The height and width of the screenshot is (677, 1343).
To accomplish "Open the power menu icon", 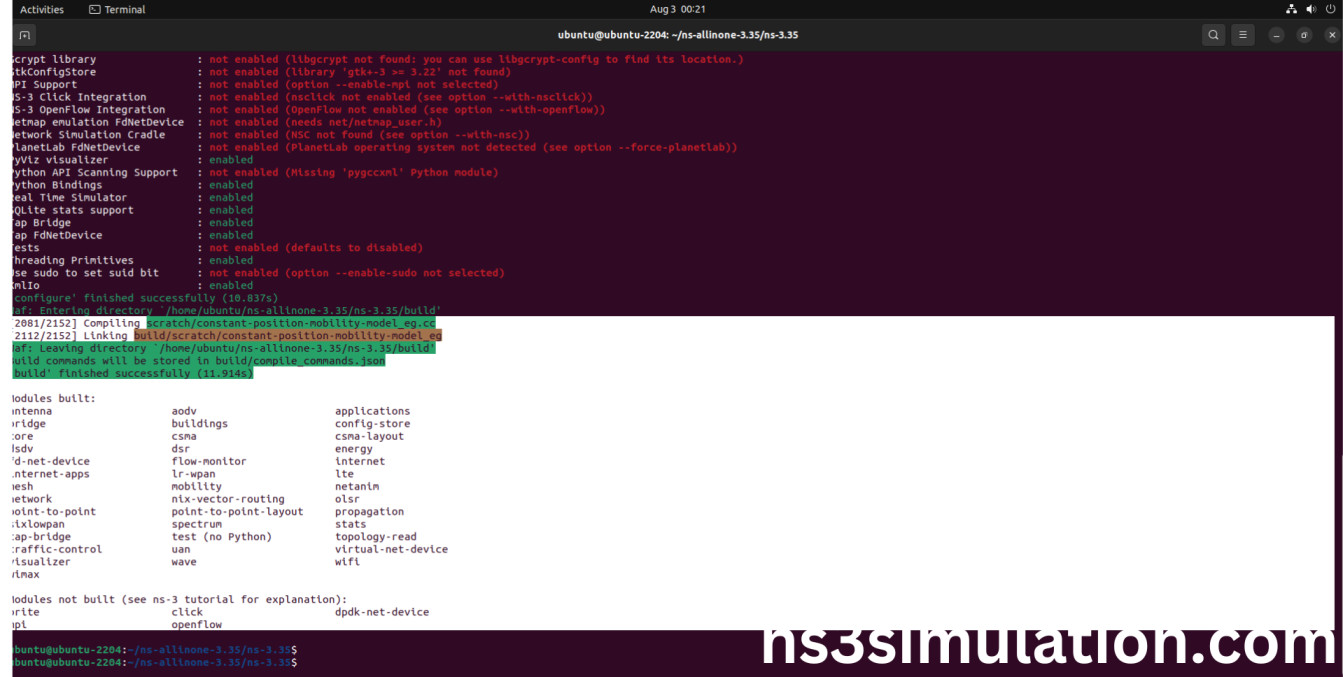I will click(1330, 9).
